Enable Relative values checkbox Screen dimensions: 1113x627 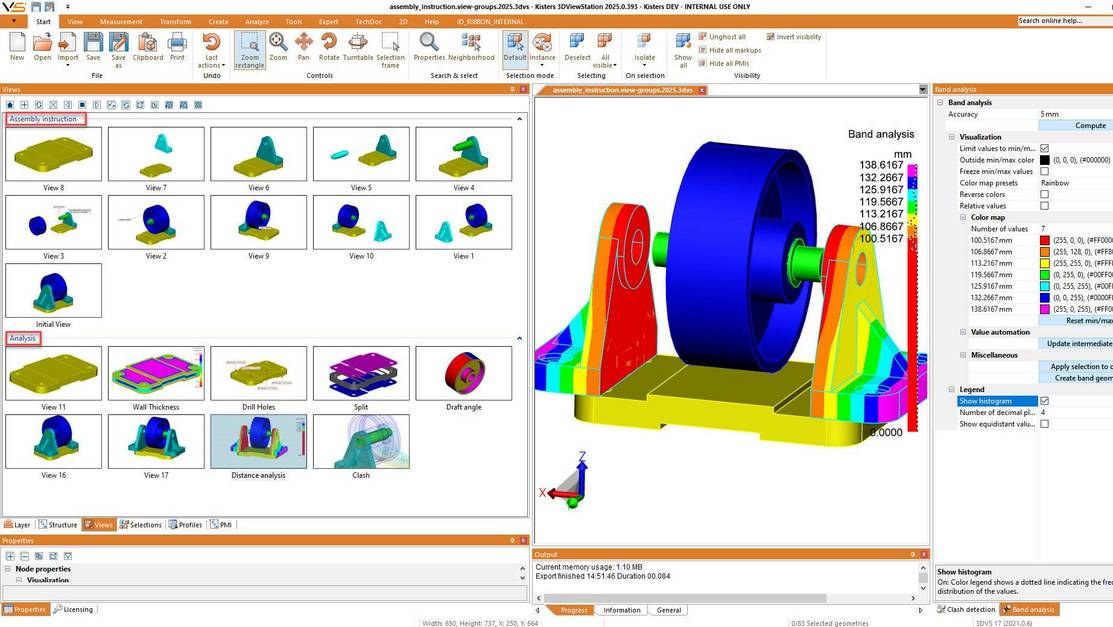coord(1044,206)
